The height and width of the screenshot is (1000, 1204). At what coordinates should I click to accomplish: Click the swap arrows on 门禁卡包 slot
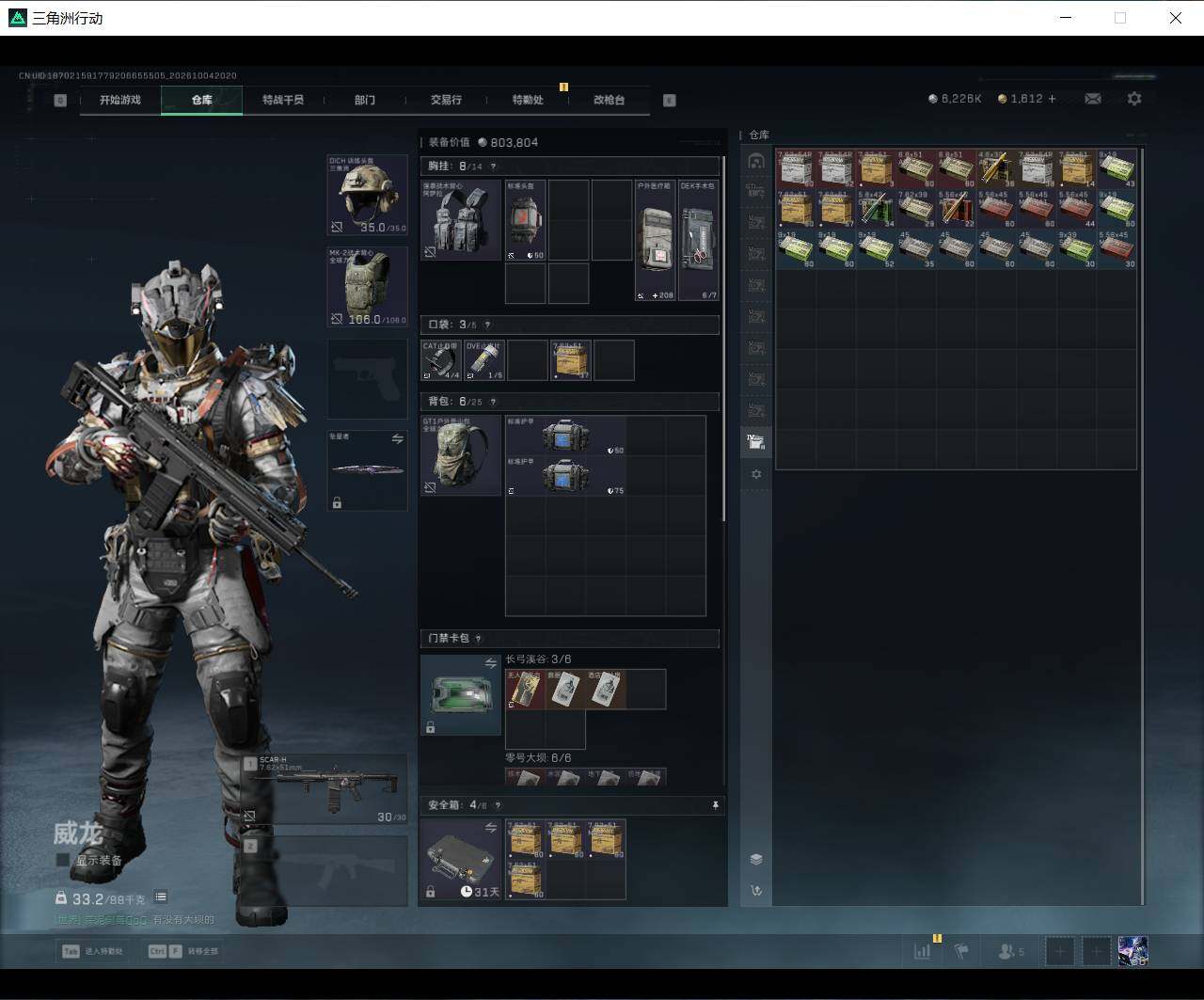490,663
